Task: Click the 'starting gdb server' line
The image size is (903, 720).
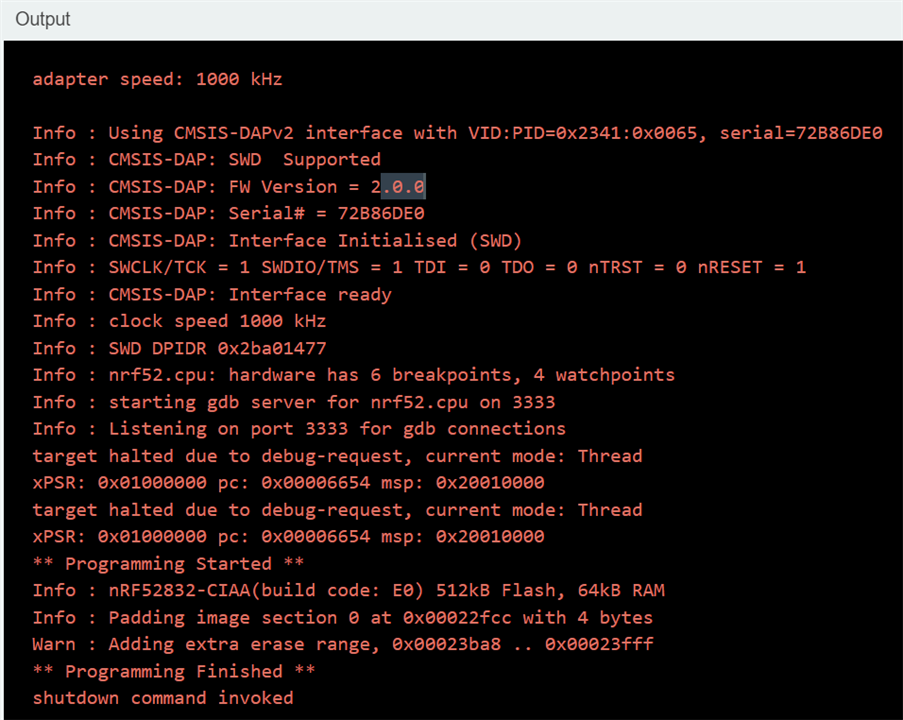Action: 293,402
